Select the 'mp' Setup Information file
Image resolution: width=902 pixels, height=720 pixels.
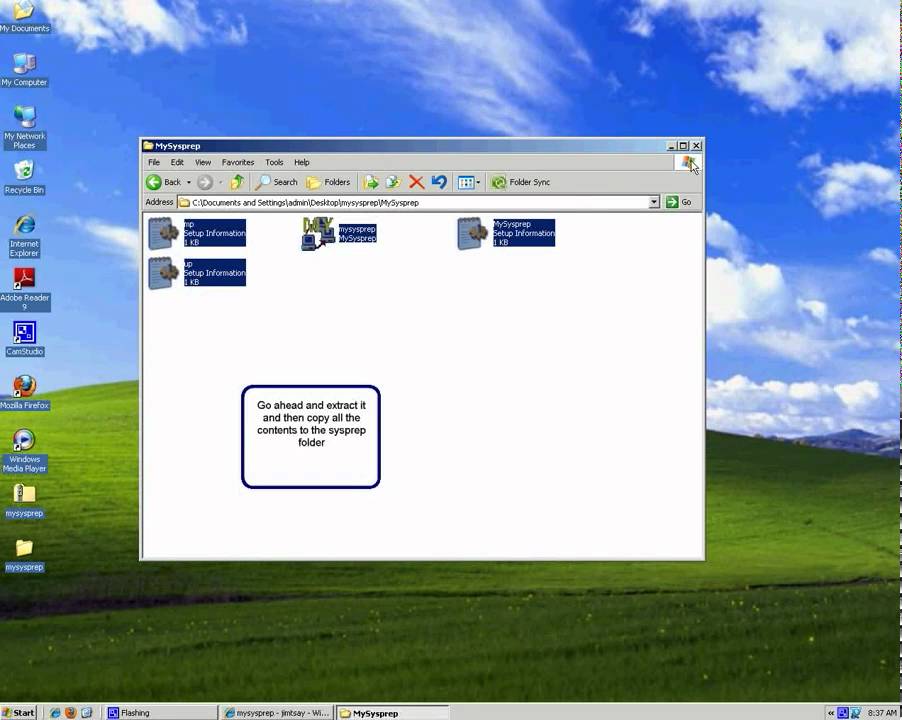coord(197,233)
